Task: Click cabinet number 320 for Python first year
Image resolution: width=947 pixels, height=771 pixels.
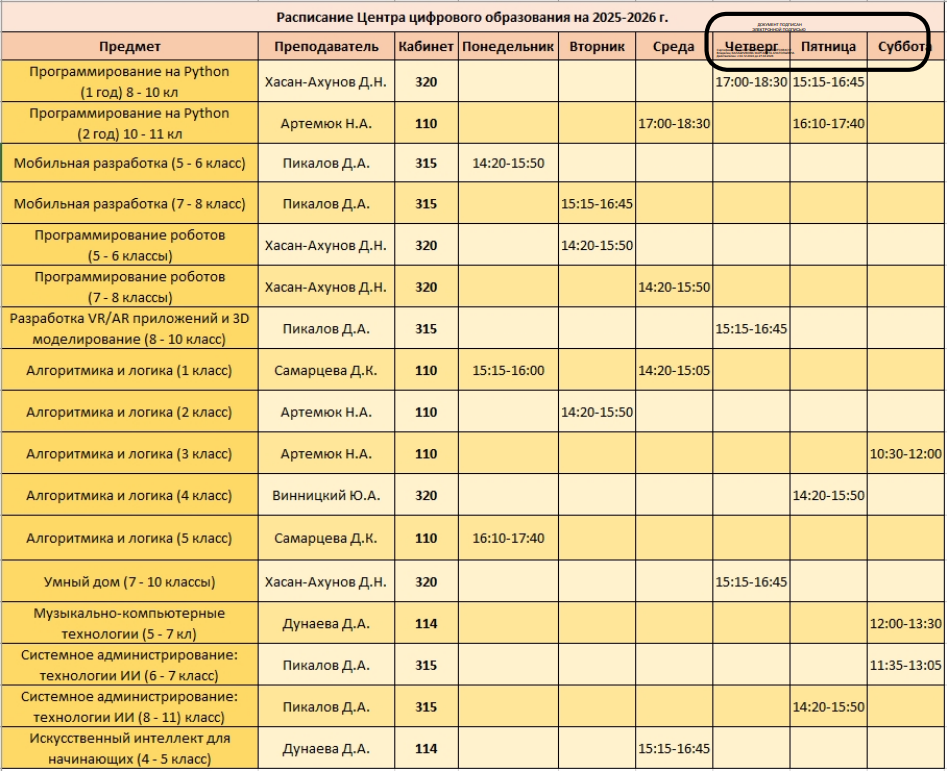Action: [x=425, y=79]
